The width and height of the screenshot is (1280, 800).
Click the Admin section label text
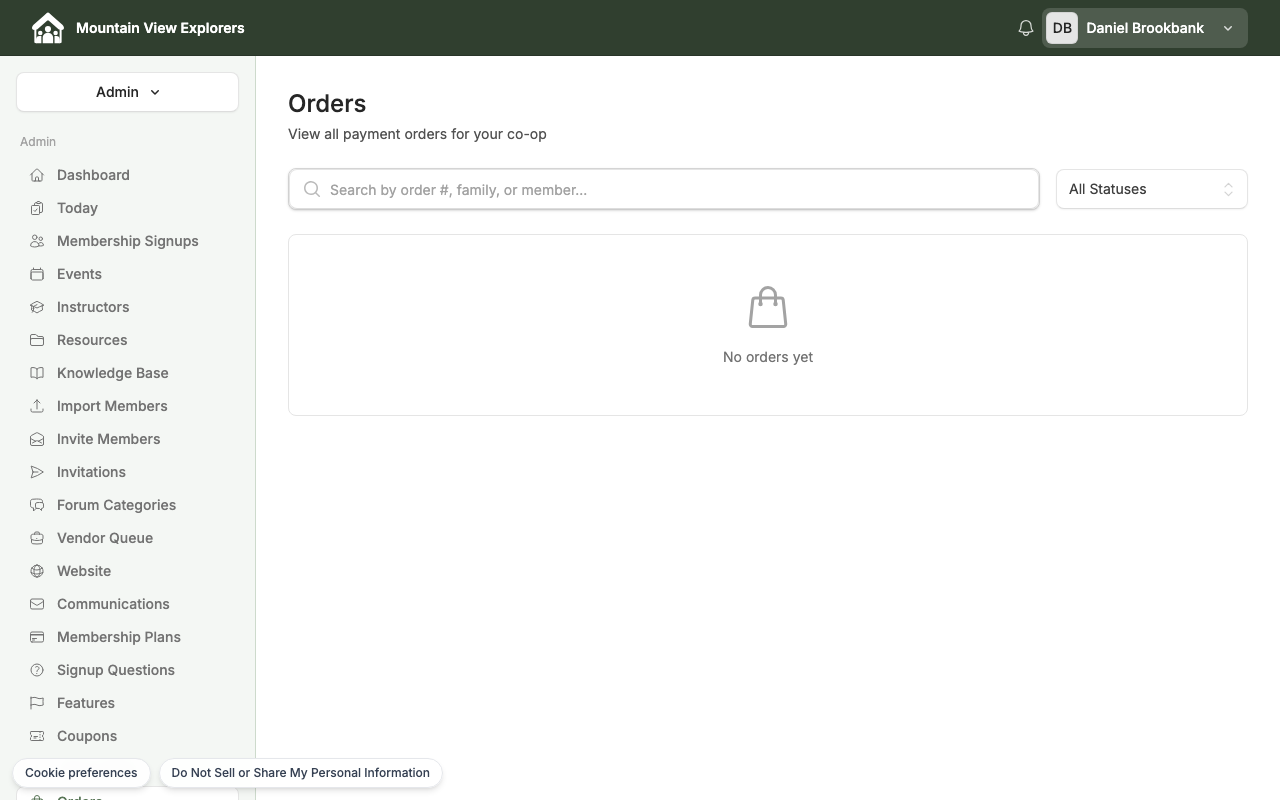click(38, 142)
